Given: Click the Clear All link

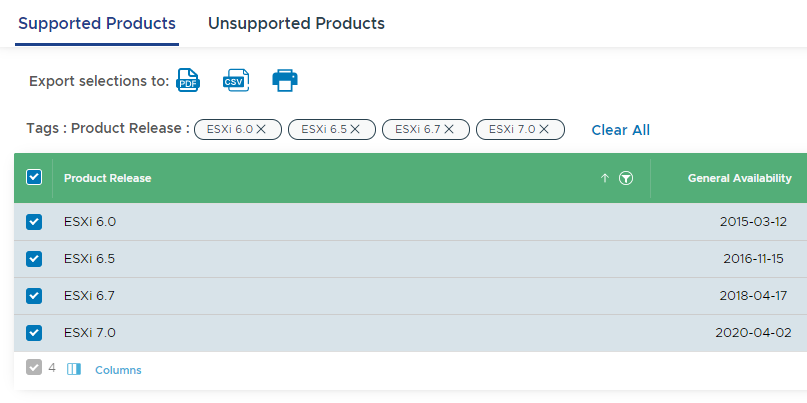Looking at the screenshot, I should [x=621, y=130].
